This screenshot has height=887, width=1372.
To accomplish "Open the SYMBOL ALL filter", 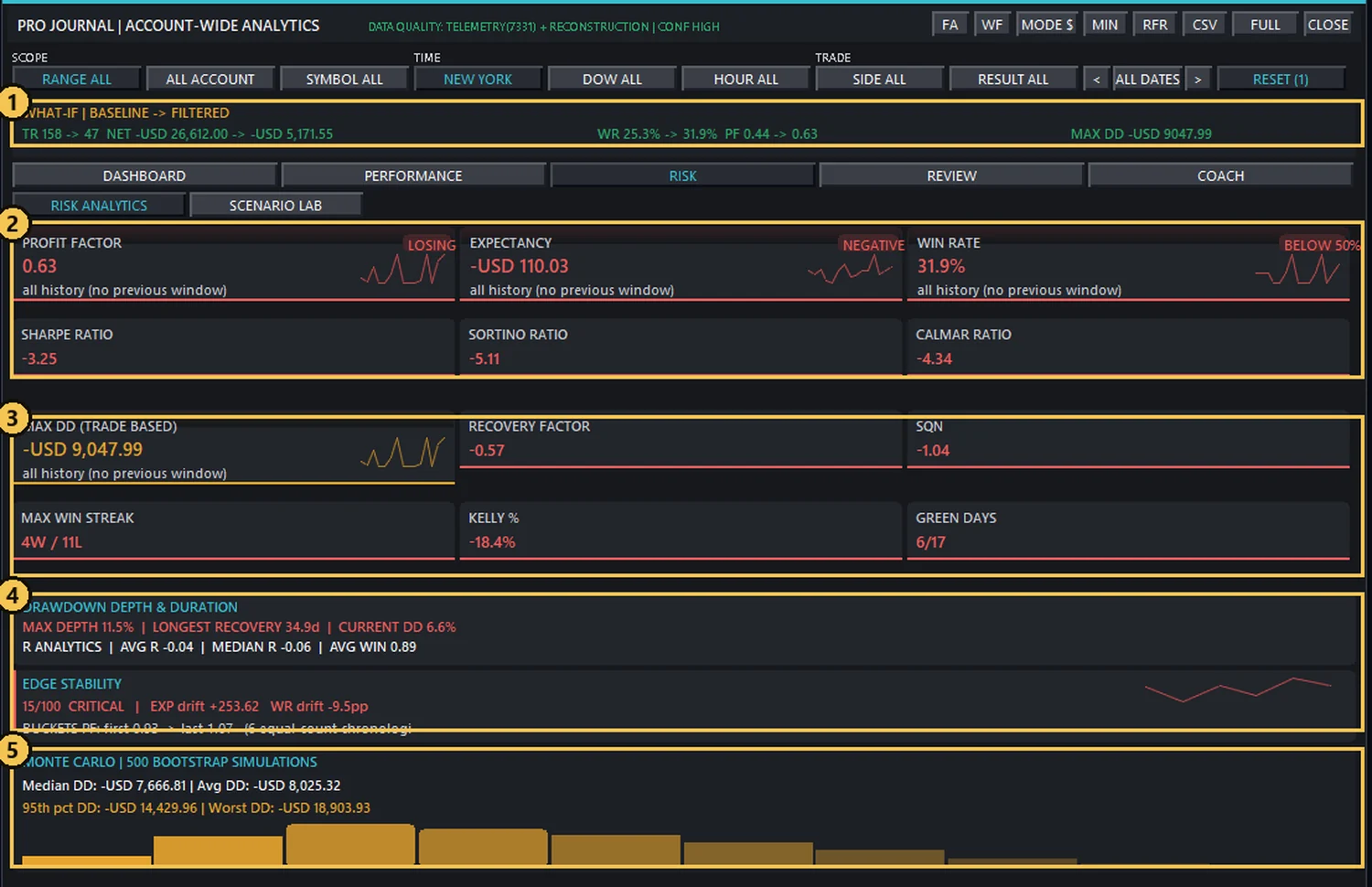I will (x=345, y=80).
